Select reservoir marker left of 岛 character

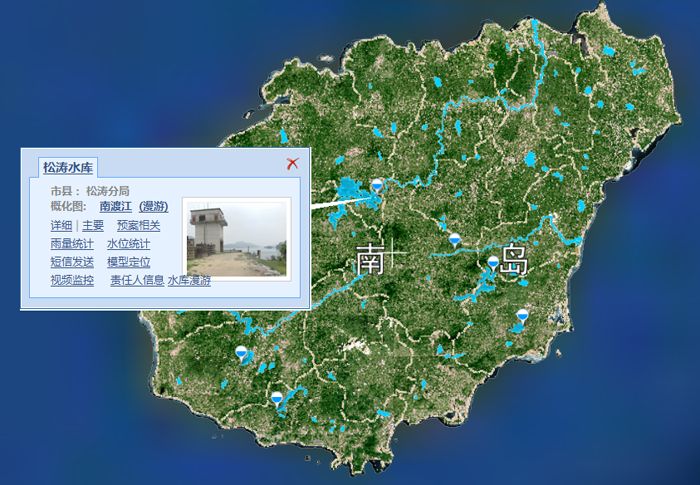pyautogui.click(x=493, y=263)
